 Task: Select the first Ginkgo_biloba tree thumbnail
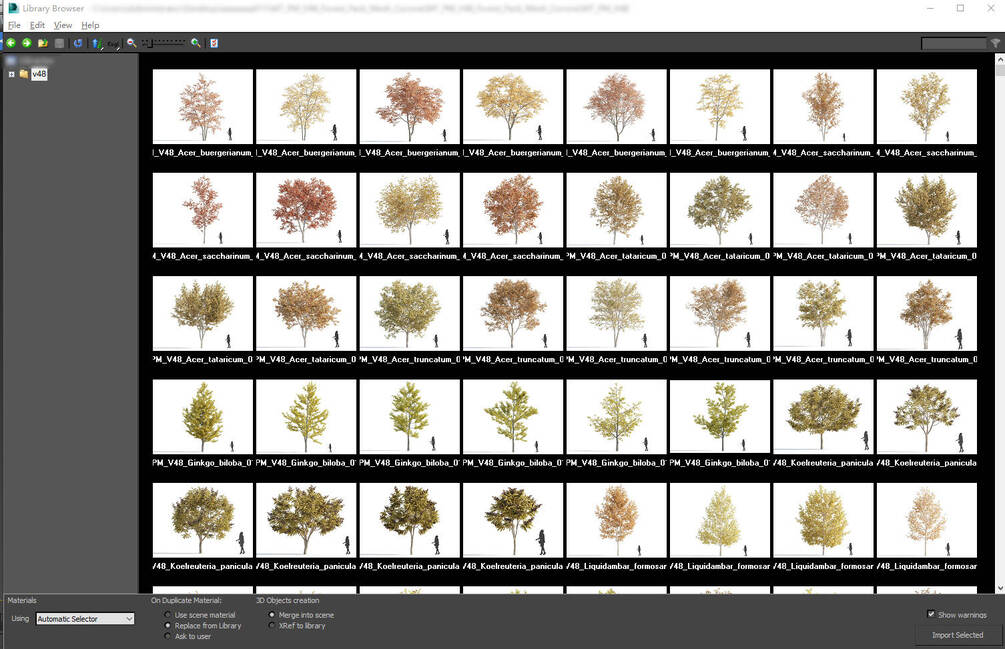point(203,416)
